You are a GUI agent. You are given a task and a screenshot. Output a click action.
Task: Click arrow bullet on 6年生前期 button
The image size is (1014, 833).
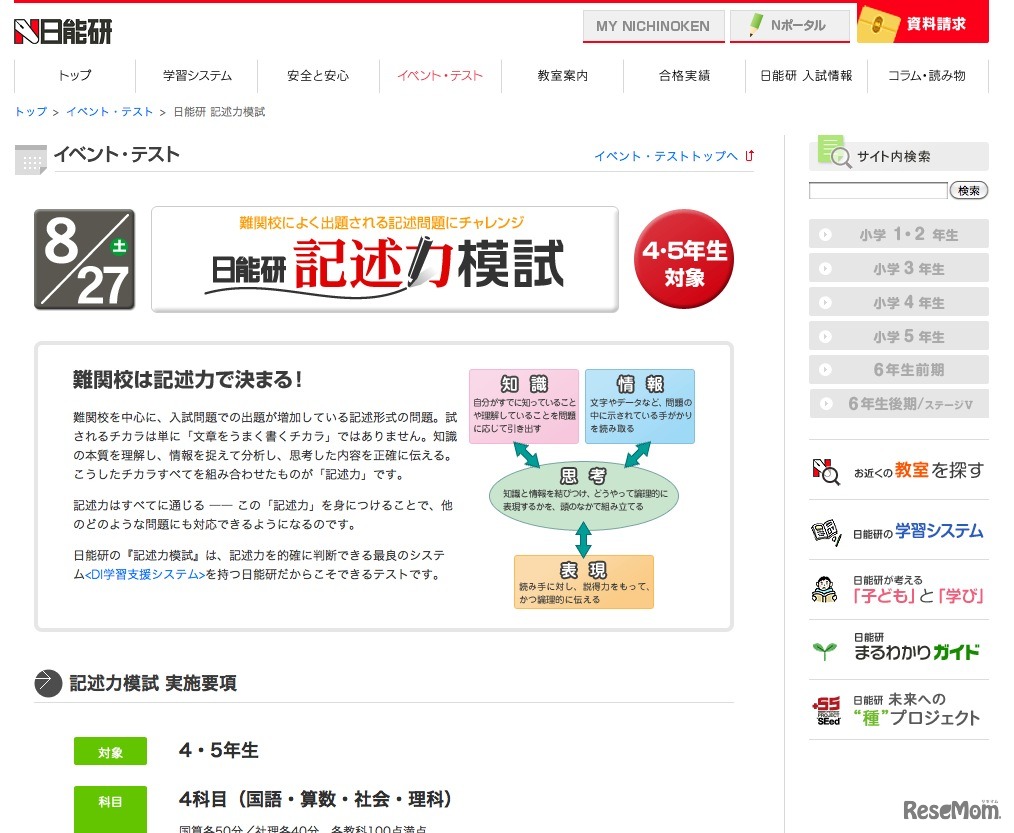click(x=825, y=370)
